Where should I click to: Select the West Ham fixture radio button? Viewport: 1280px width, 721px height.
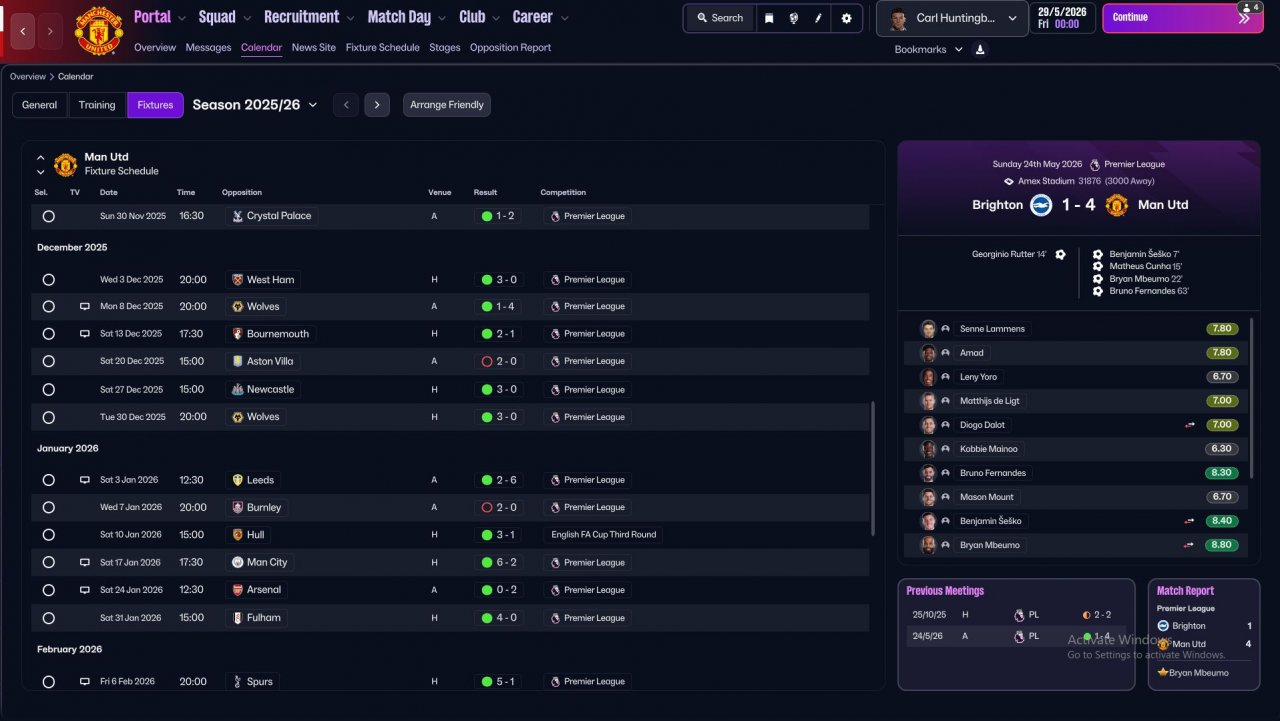click(x=48, y=280)
